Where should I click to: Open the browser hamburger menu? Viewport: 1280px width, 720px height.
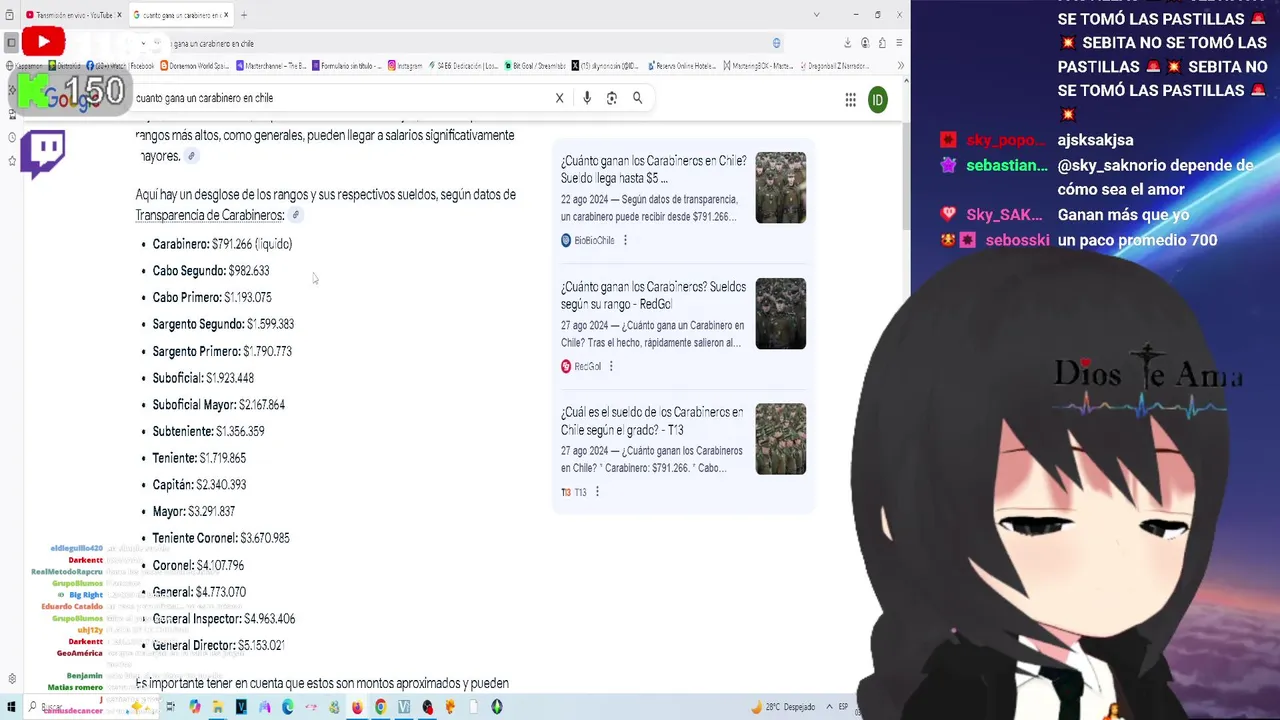[x=899, y=43]
